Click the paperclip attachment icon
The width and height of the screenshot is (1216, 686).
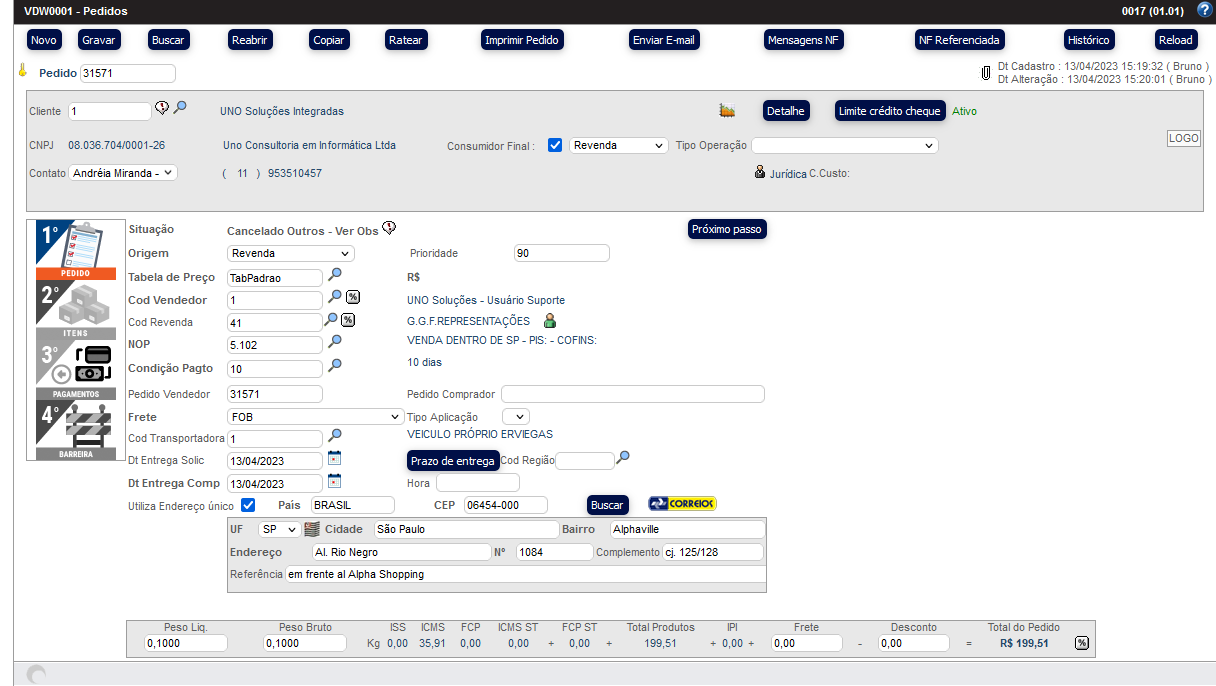pos(986,73)
